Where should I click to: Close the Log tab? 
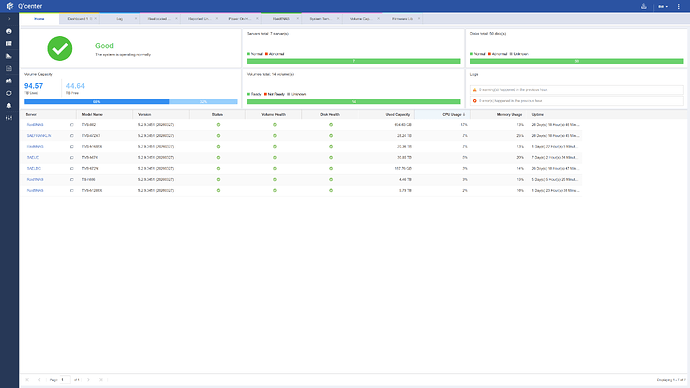(136, 18)
